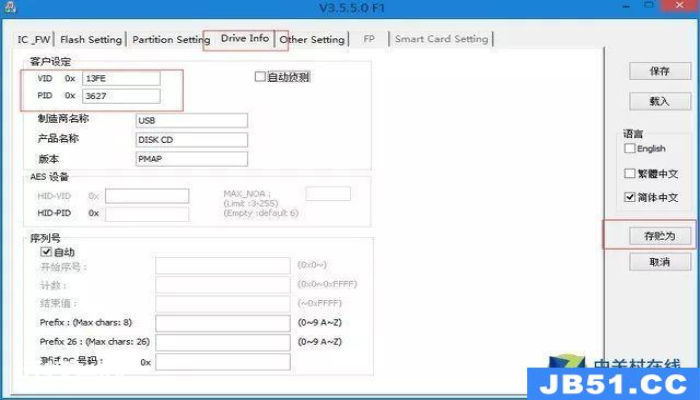Click the 结束值 input field
The image size is (700, 400).
tap(223, 304)
